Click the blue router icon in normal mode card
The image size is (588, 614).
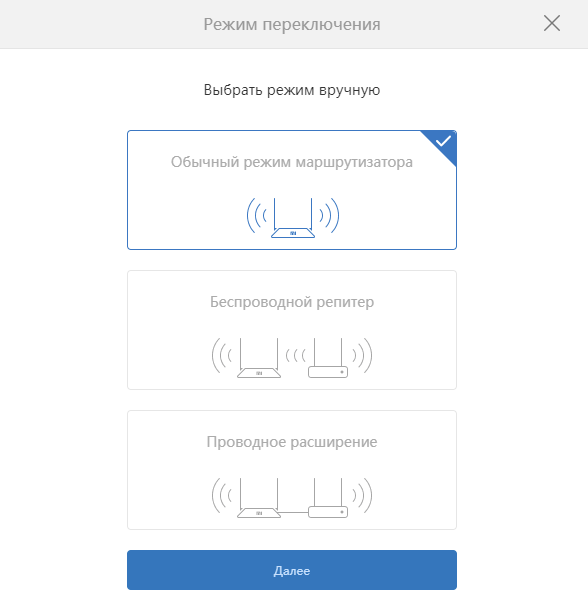[x=293, y=218]
